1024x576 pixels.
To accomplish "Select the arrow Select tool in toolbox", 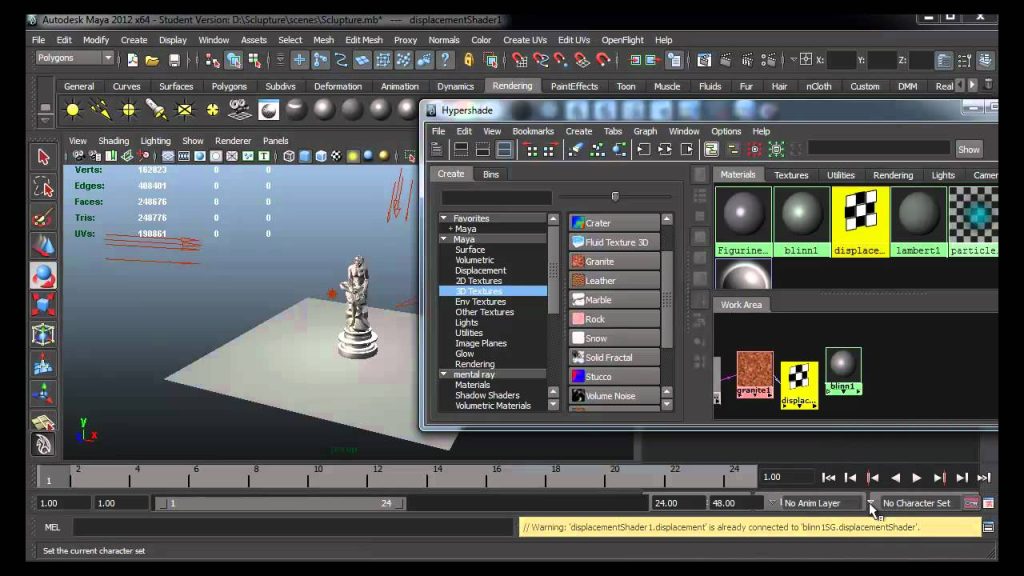I will click(43, 157).
